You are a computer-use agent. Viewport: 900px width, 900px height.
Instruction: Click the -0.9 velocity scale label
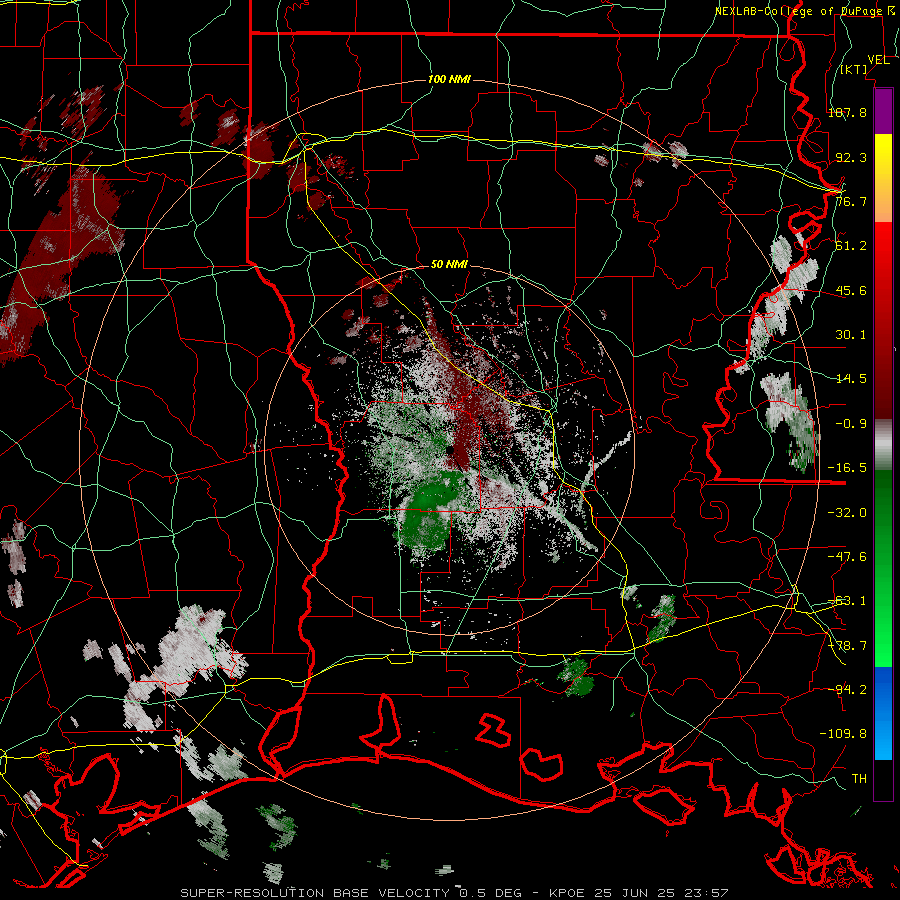pos(851,424)
